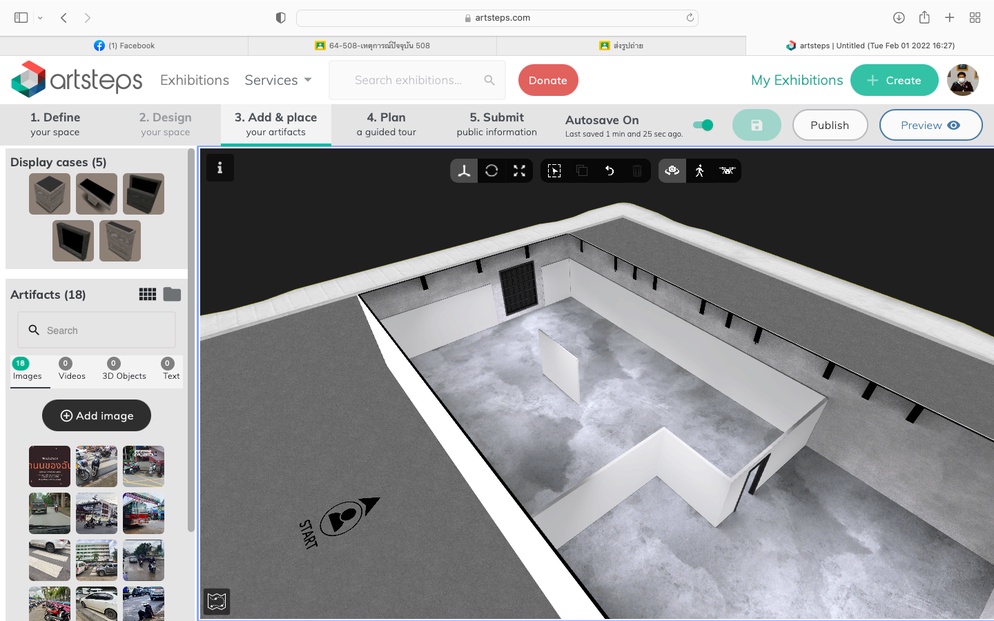Switch to the Videos artifacts tab
Screen dimensions: 994x621
tap(71, 370)
